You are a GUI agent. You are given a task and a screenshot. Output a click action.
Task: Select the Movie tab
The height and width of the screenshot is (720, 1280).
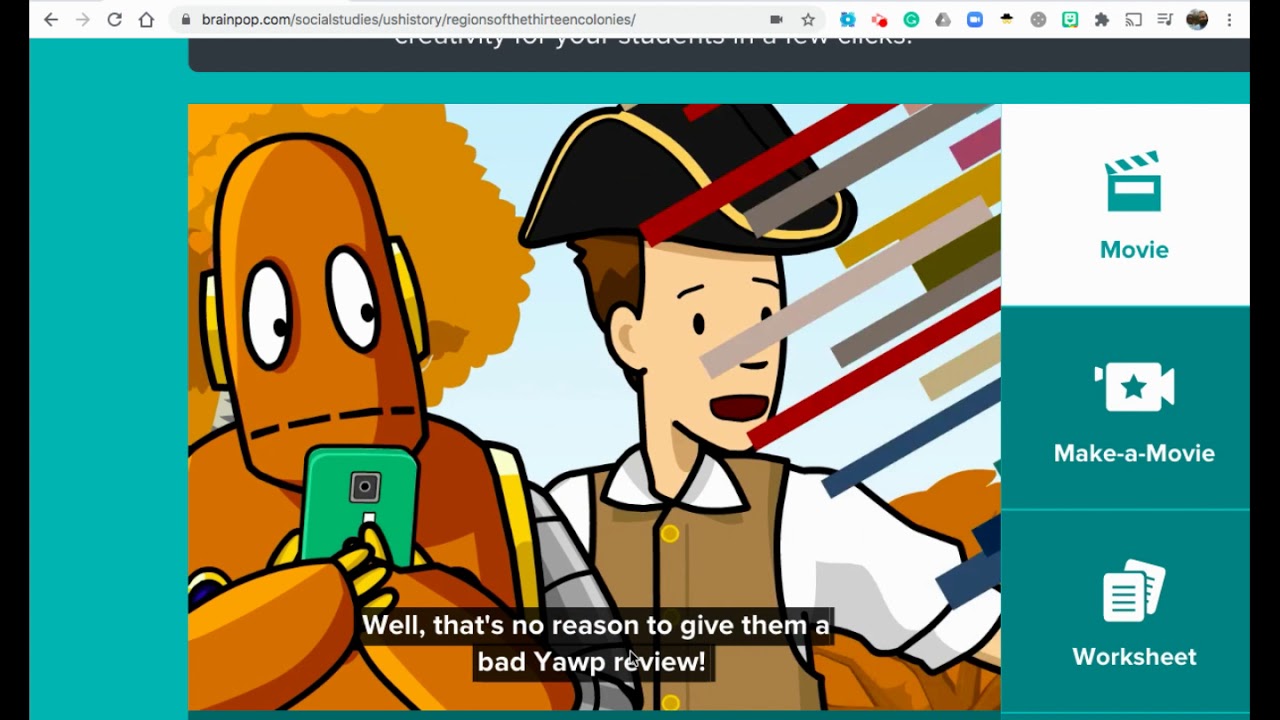coord(1125,204)
